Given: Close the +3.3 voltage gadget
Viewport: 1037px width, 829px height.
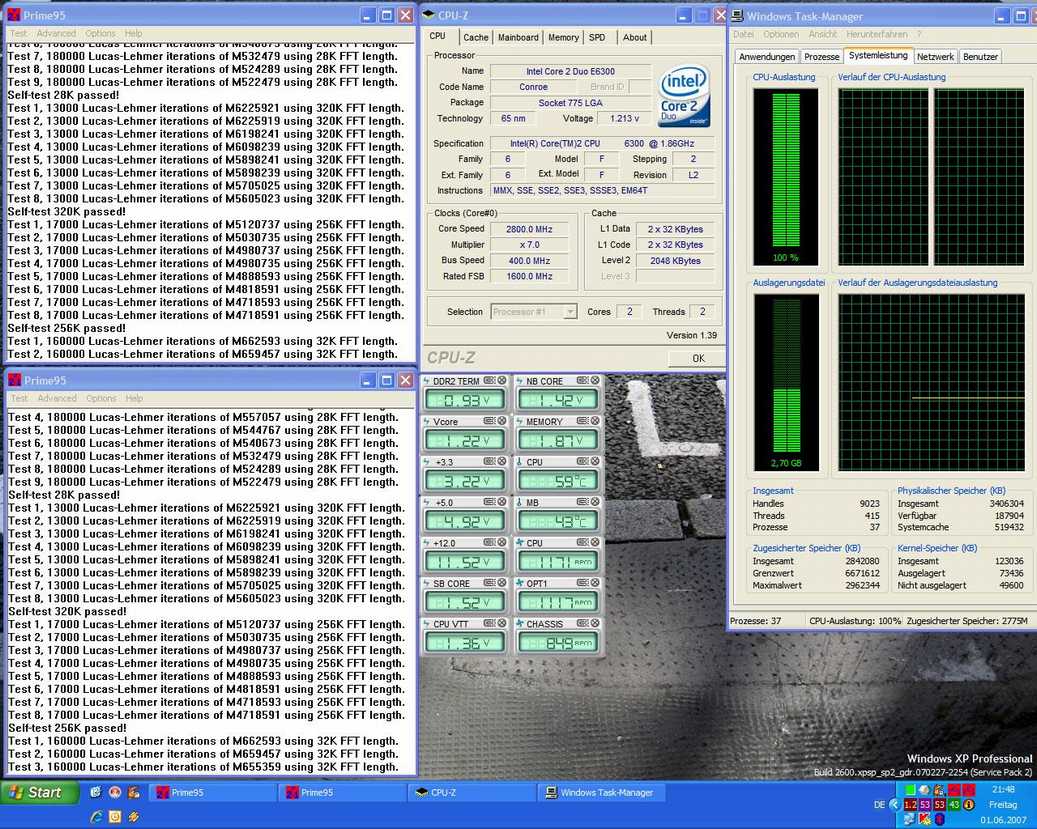Looking at the screenshot, I should (502, 461).
